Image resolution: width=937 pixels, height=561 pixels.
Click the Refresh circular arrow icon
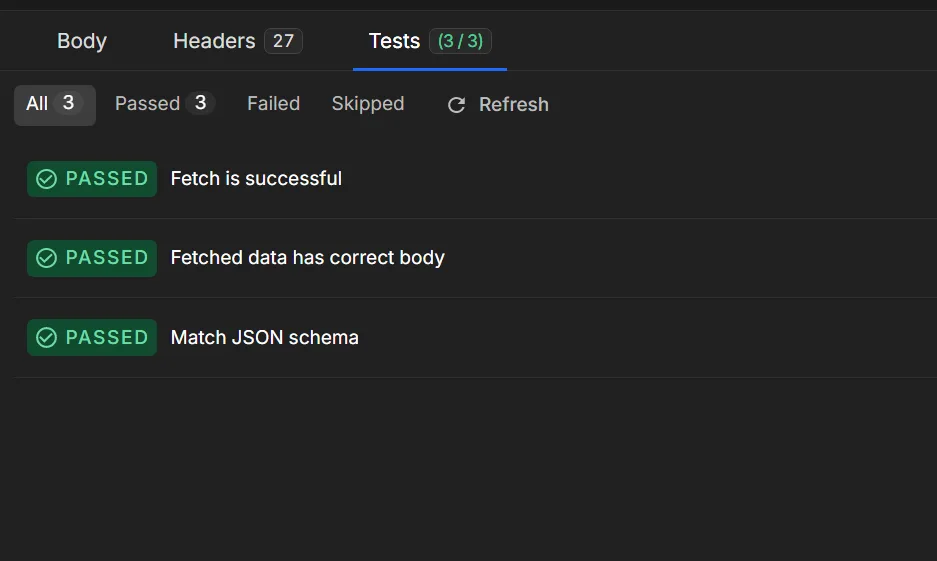457,105
